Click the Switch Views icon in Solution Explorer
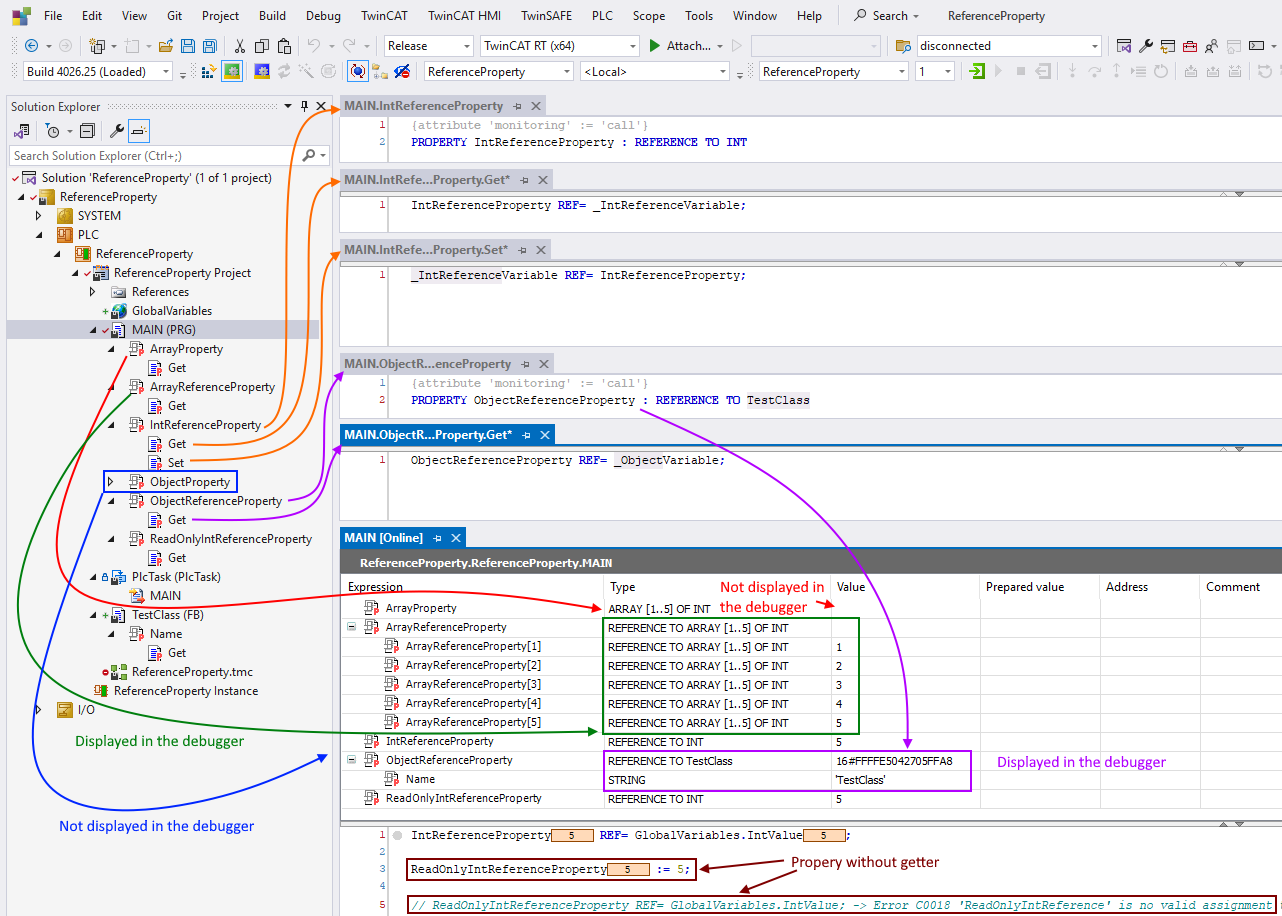This screenshot has width=1282, height=916. (21, 131)
